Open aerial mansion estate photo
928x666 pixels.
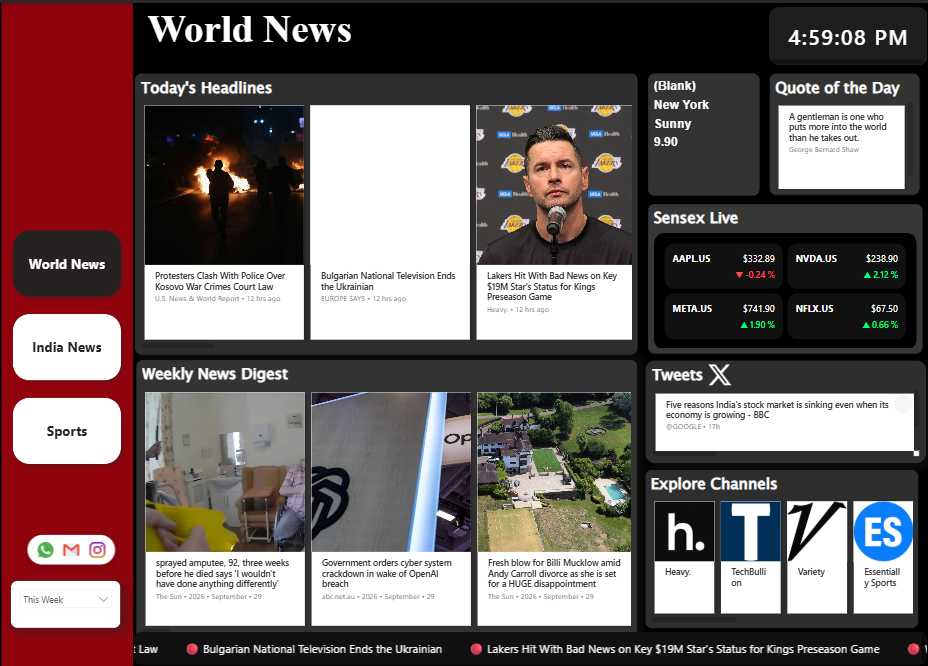click(554, 472)
